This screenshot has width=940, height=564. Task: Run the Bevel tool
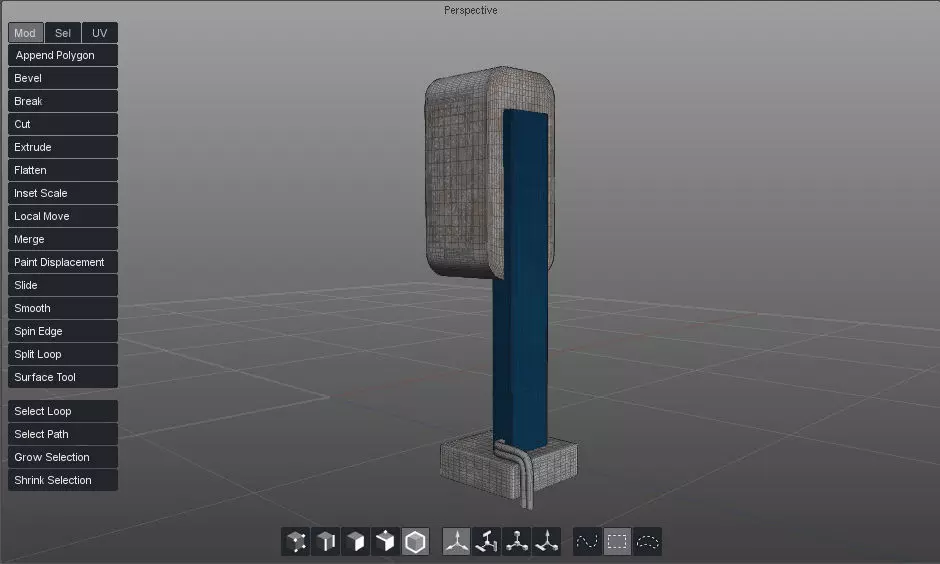(63, 78)
